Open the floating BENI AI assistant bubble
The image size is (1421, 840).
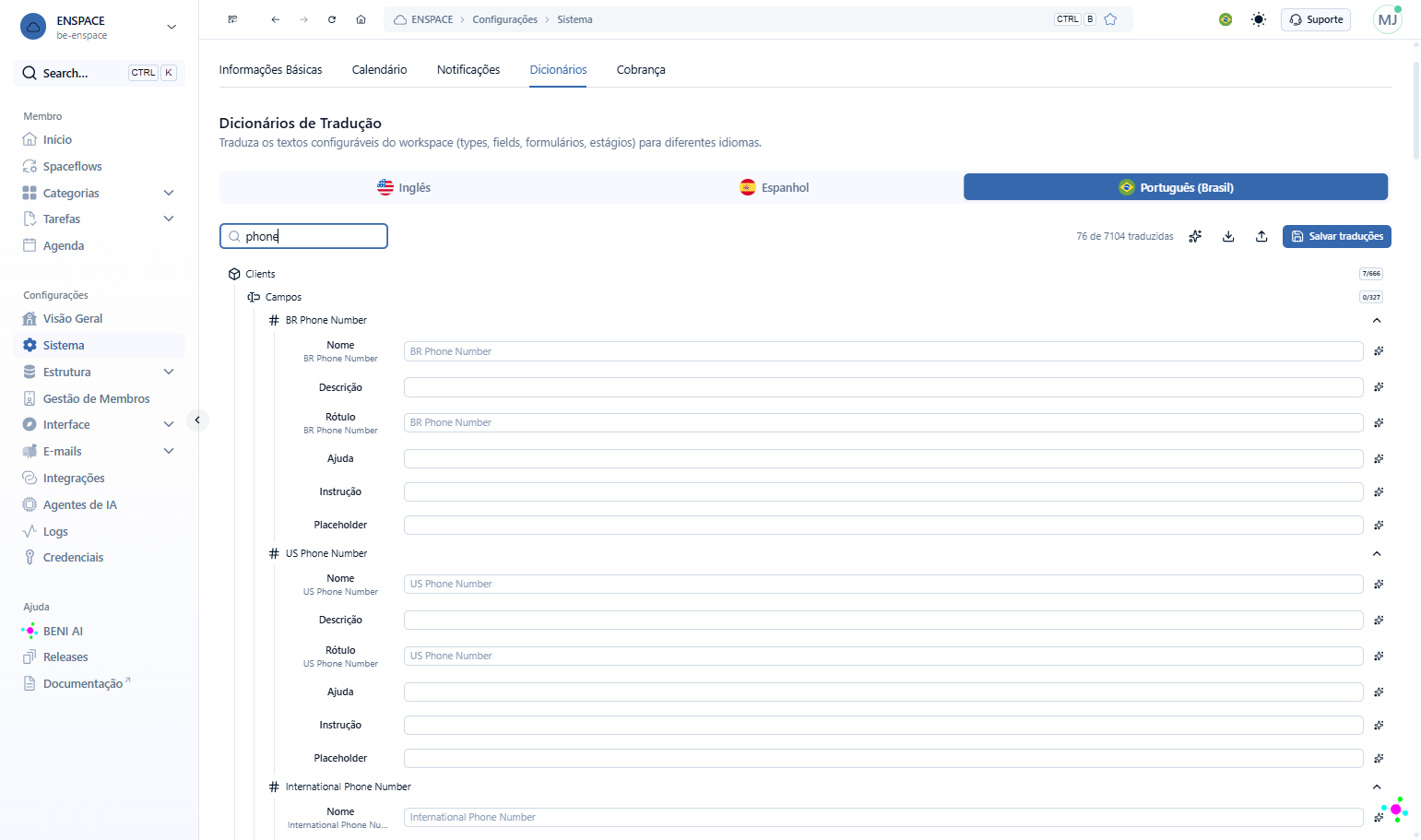coord(1395,810)
